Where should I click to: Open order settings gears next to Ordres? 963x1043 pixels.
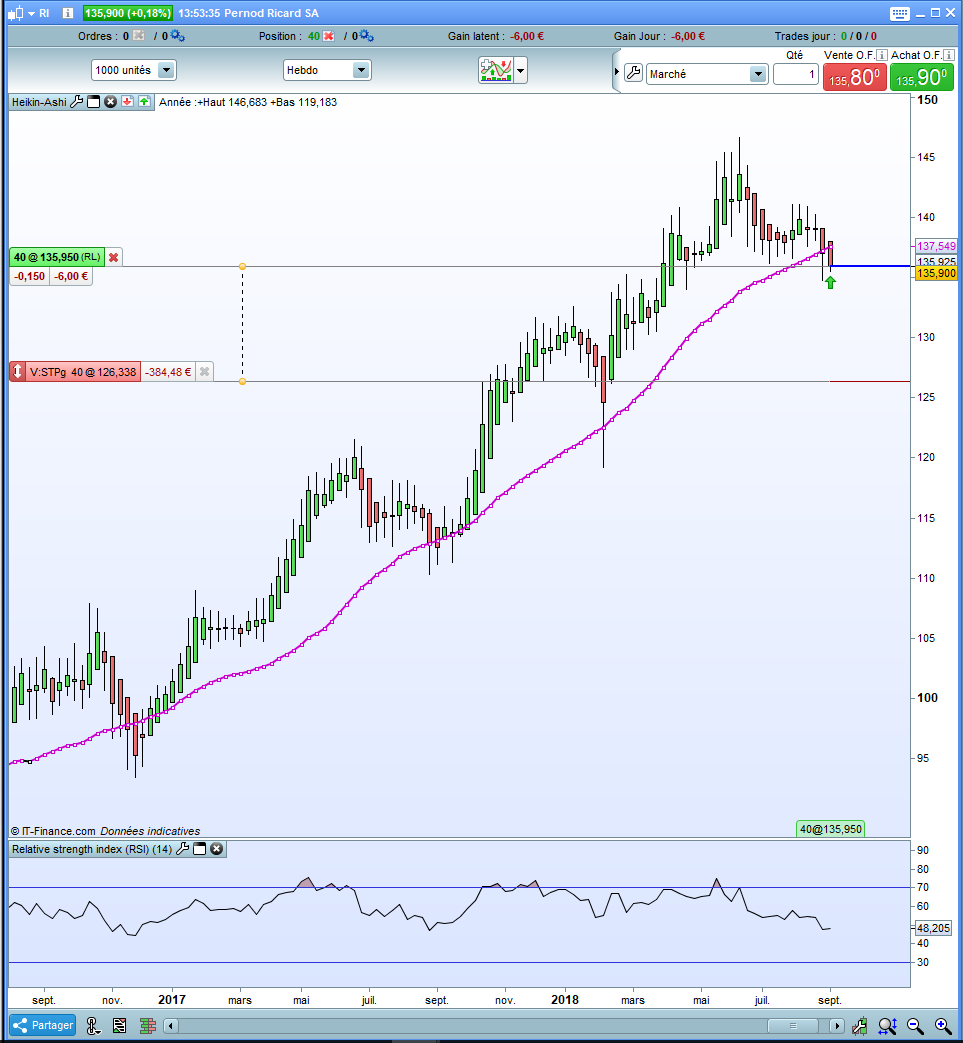[x=178, y=36]
